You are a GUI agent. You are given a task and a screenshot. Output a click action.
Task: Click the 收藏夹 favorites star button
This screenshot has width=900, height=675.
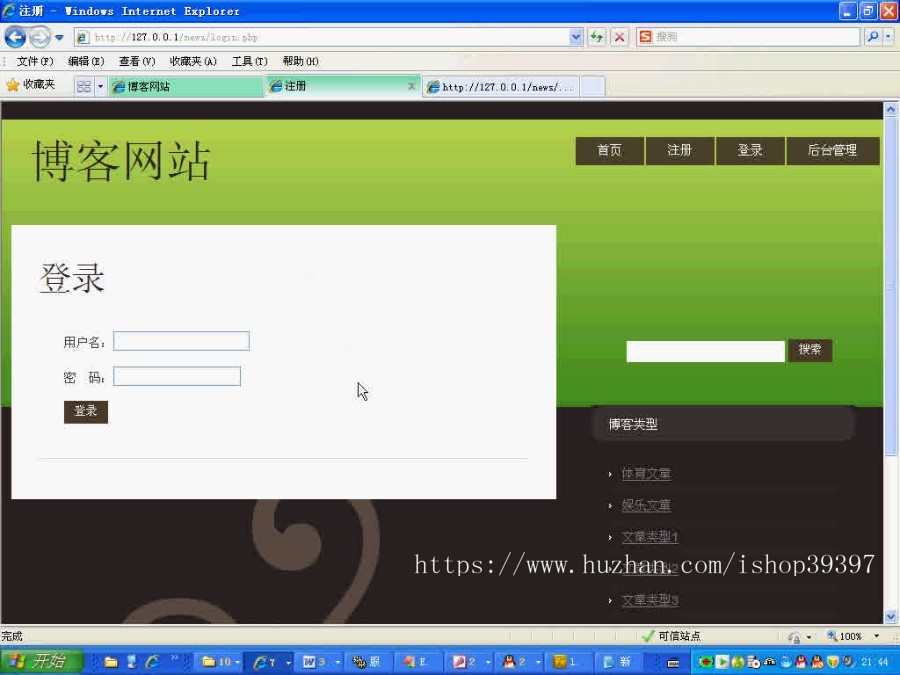pyautogui.click(x=30, y=85)
